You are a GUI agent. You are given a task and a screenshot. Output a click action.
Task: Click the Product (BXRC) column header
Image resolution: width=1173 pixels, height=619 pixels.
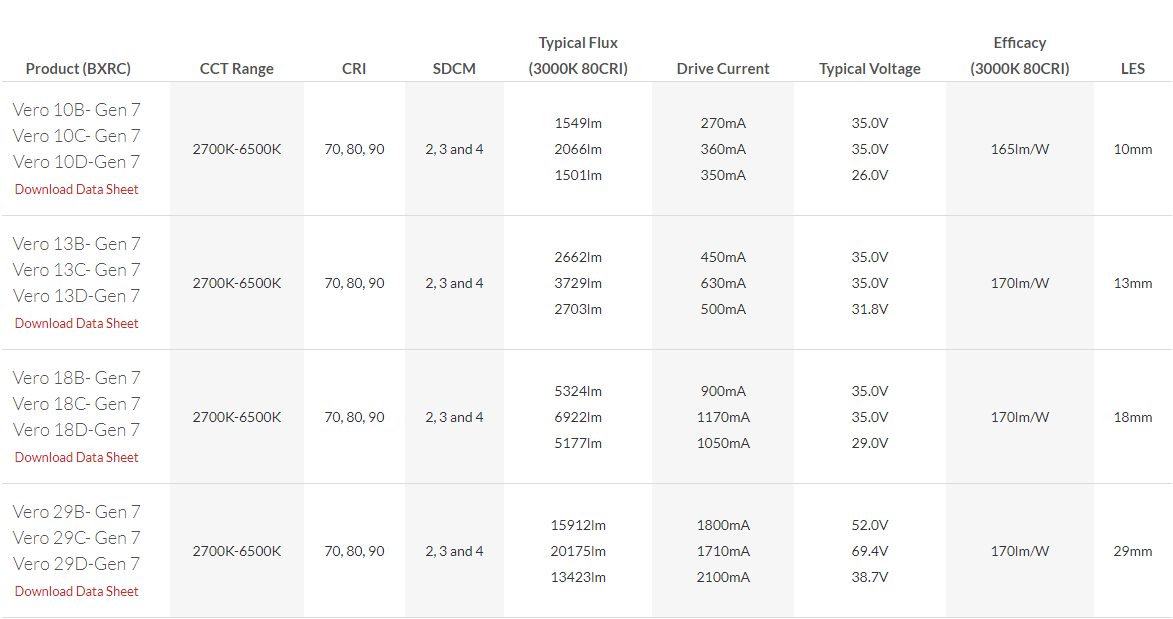pyautogui.click(x=78, y=69)
